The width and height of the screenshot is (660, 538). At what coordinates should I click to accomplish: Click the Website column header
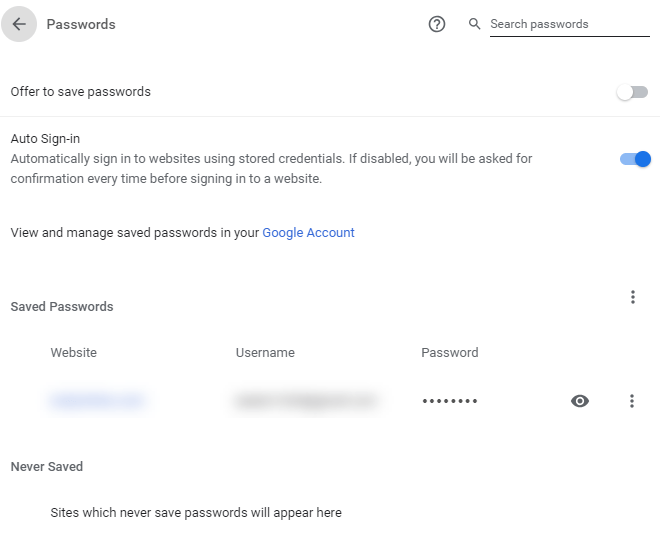pyautogui.click(x=74, y=352)
